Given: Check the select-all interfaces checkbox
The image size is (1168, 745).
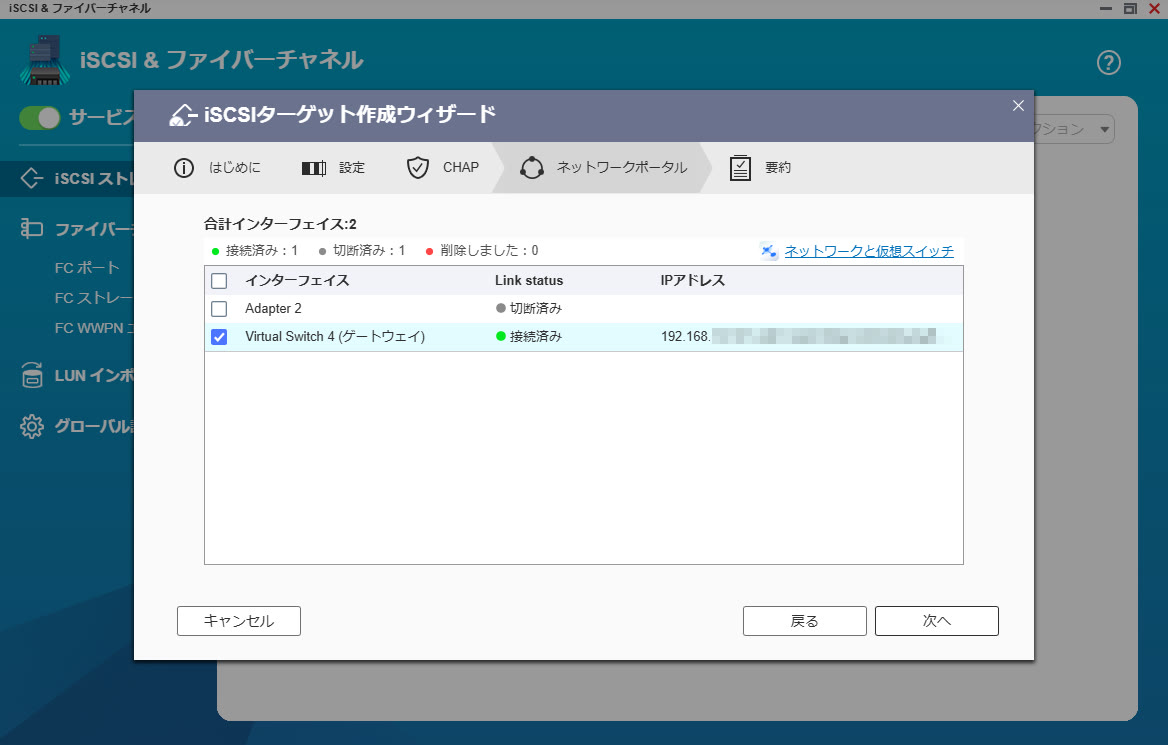Looking at the screenshot, I should pyautogui.click(x=219, y=281).
